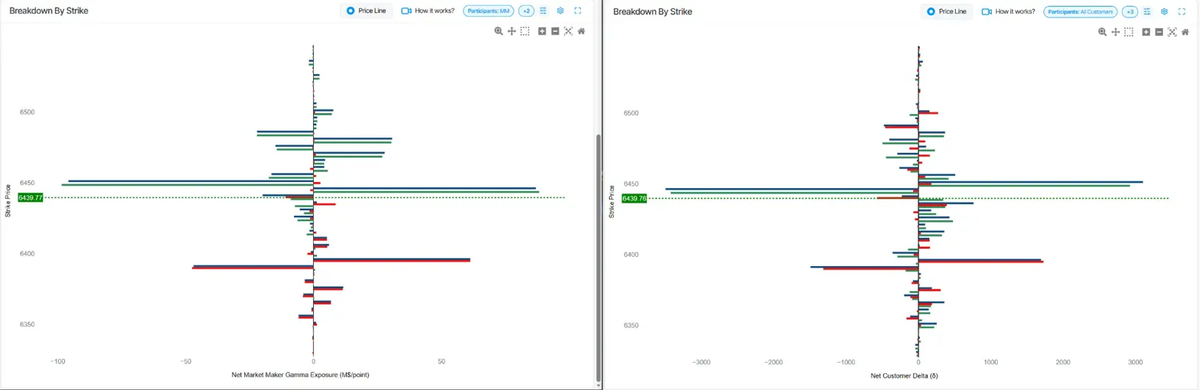Click the 6439.77 price marker label
The height and width of the screenshot is (390, 1200).
pos(31,198)
